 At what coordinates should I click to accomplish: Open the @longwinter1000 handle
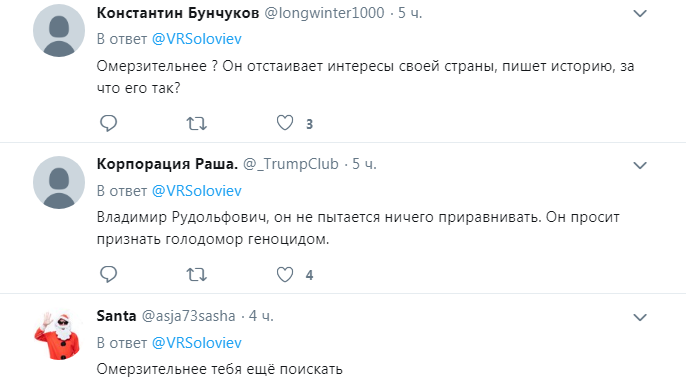coord(324,13)
